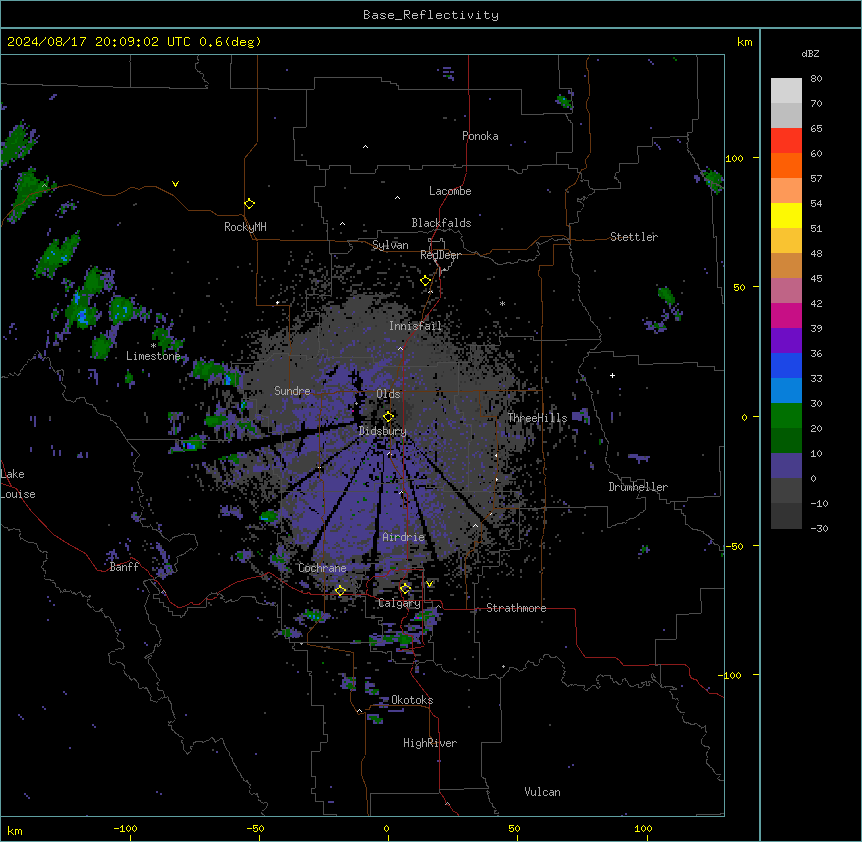This screenshot has width=862, height=842.
Task: Click the km unit label at bottom left
Action: point(14,831)
